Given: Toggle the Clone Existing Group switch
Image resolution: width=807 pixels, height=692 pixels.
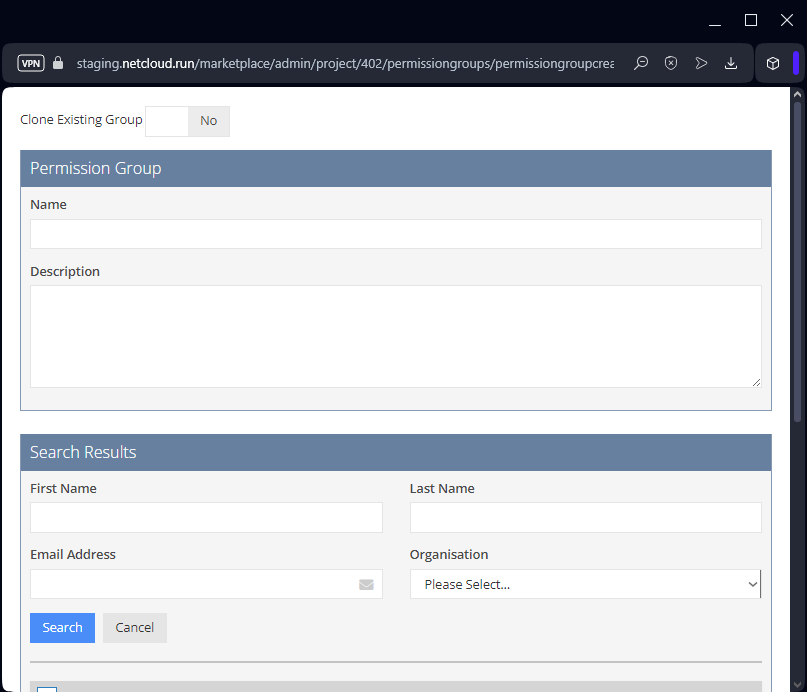Looking at the screenshot, I should coord(188,121).
